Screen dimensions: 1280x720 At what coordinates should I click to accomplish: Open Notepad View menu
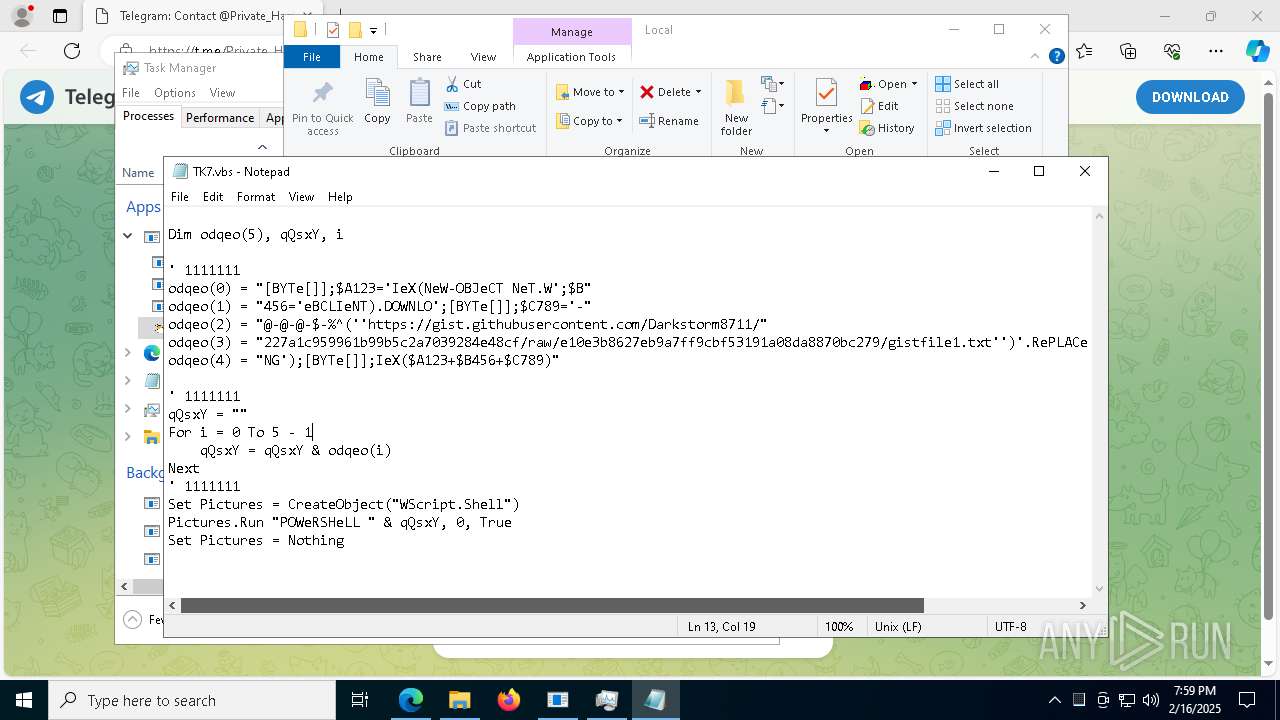(x=301, y=197)
